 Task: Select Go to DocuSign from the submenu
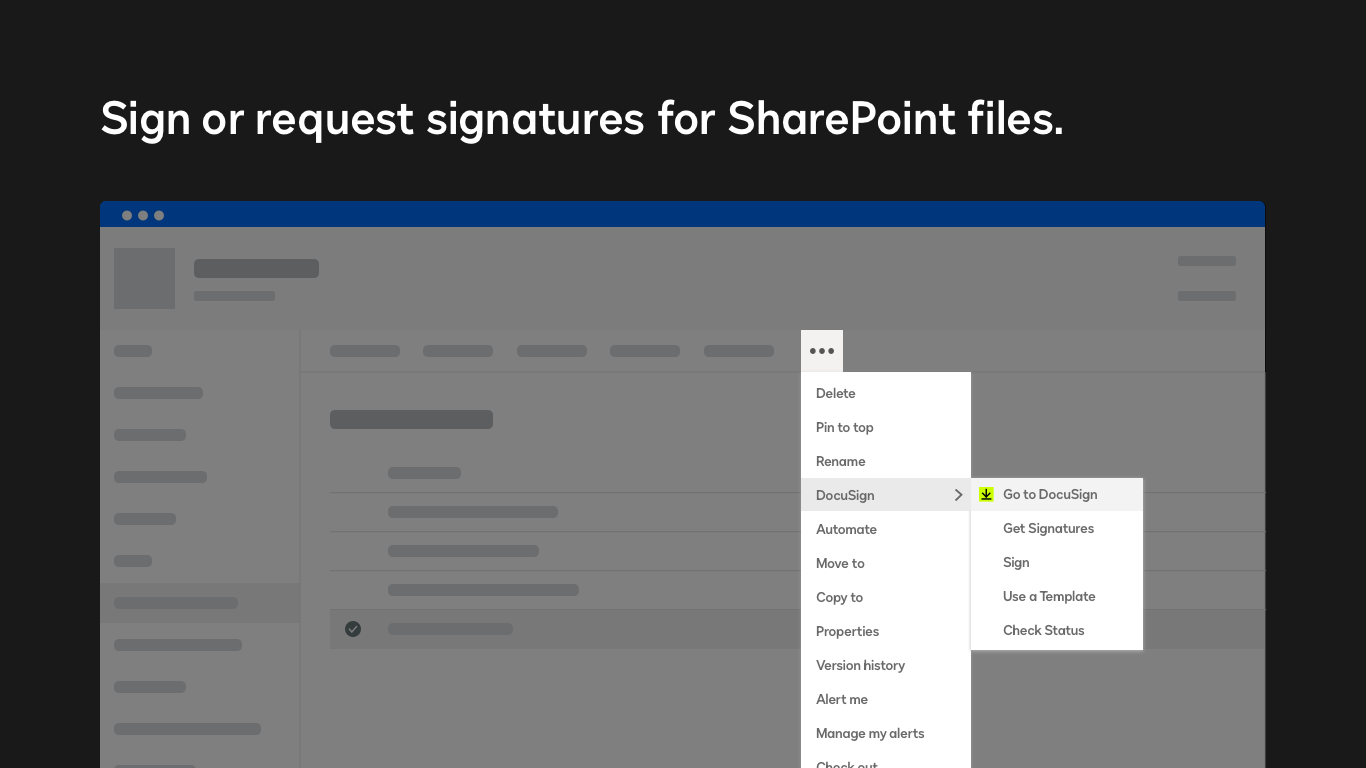1049,494
